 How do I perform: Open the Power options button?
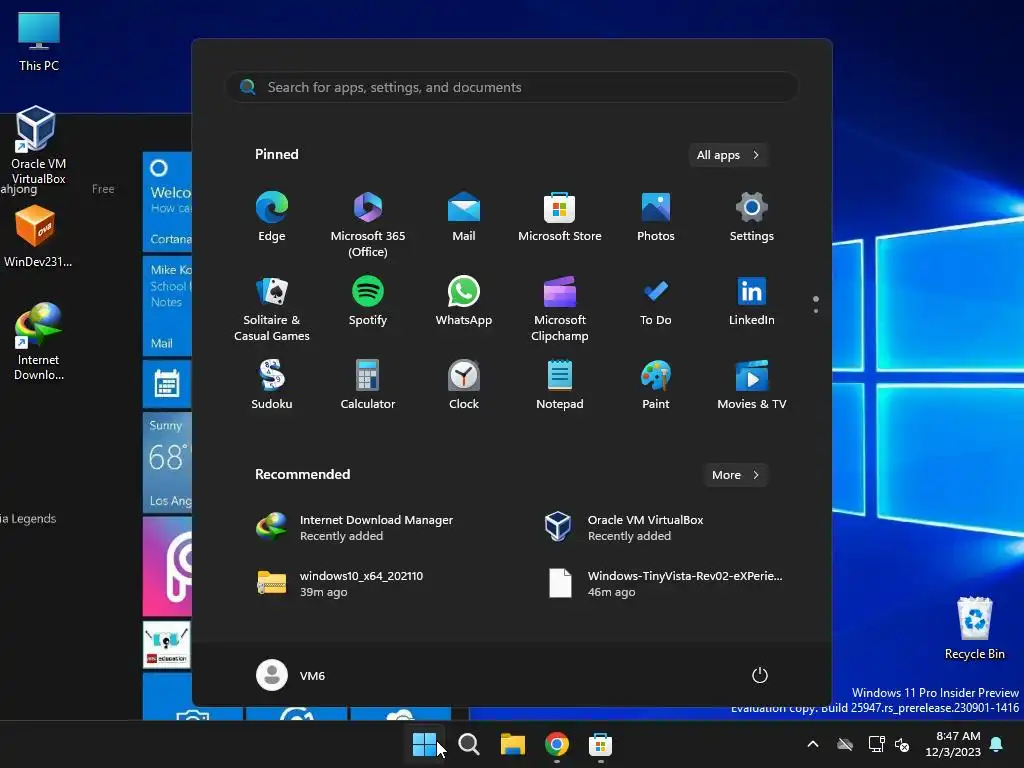coord(760,675)
